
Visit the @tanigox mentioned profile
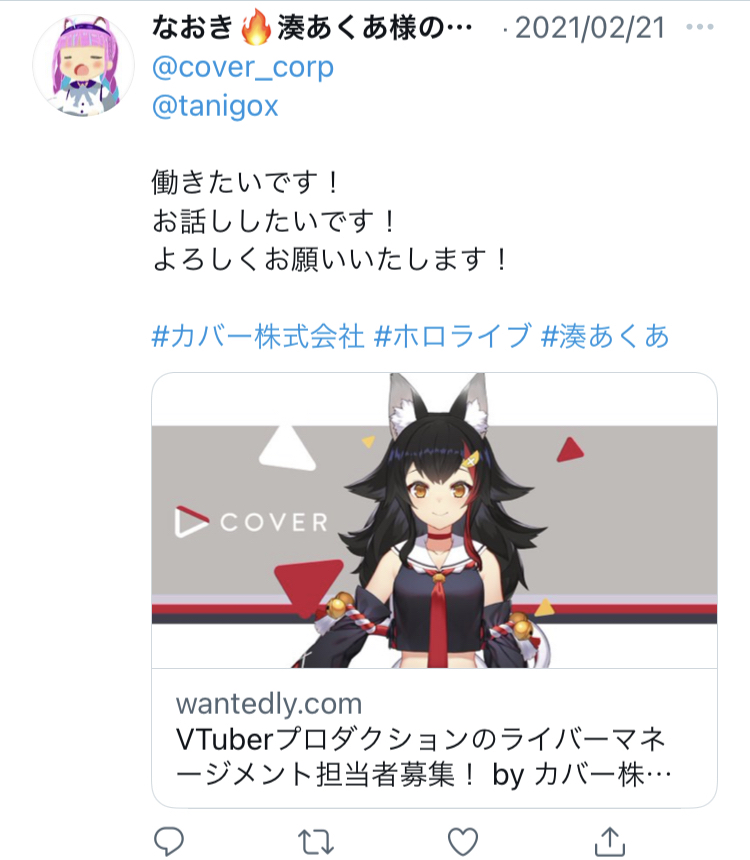point(215,106)
